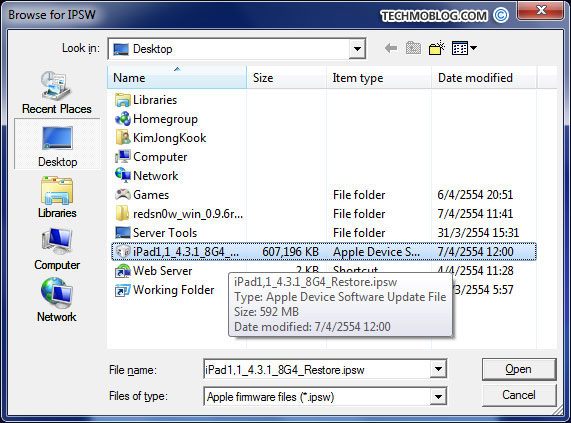The width and height of the screenshot is (571, 423).
Task: Click the Web Server shortcut icon
Action: pos(123,271)
